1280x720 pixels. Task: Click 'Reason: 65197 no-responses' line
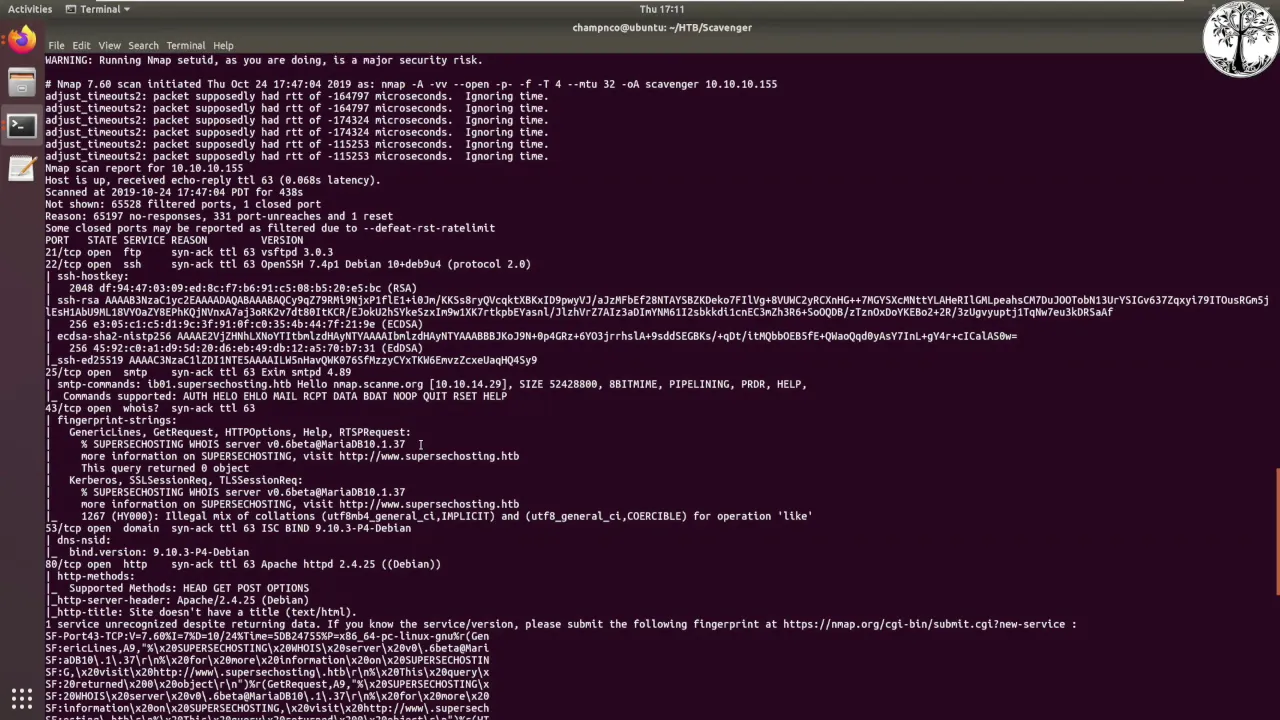click(x=219, y=216)
